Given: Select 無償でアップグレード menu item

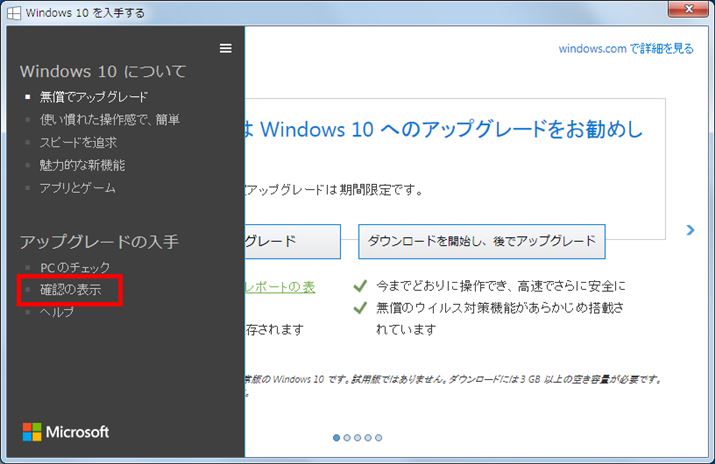Looking at the screenshot, I should (x=93, y=97).
